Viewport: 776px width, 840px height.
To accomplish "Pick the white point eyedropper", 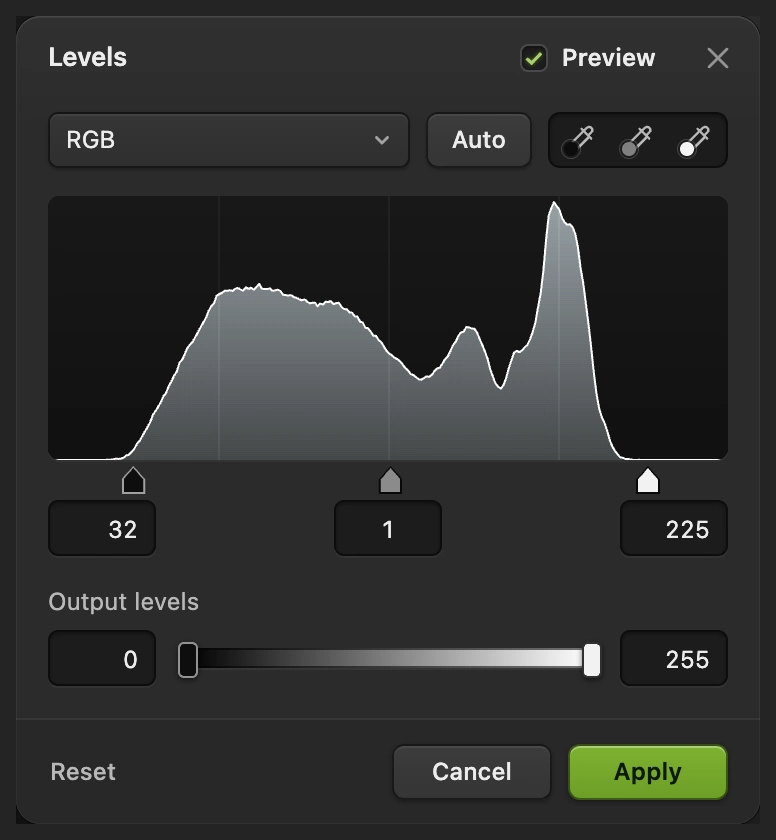I will [695, 141].
